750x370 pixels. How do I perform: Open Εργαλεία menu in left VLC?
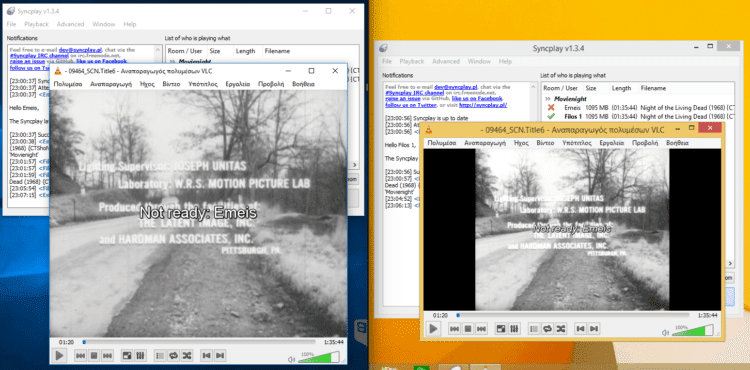238,84
